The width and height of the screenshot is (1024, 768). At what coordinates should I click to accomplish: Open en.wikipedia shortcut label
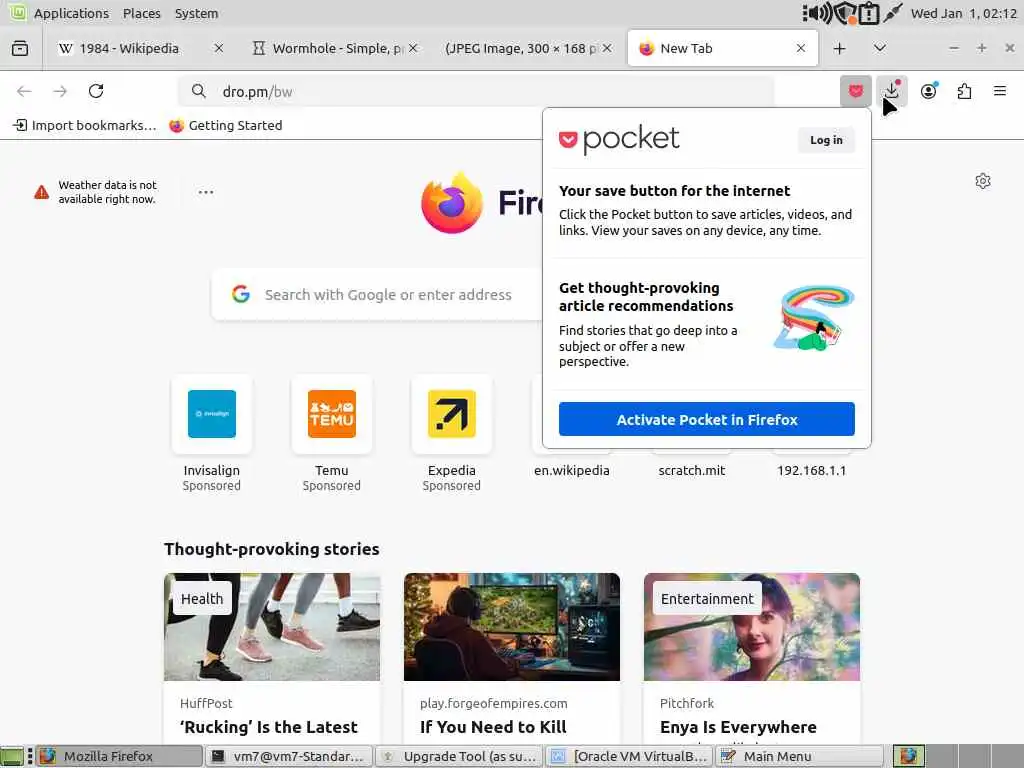pyautogui.click(x=571, y=470)
